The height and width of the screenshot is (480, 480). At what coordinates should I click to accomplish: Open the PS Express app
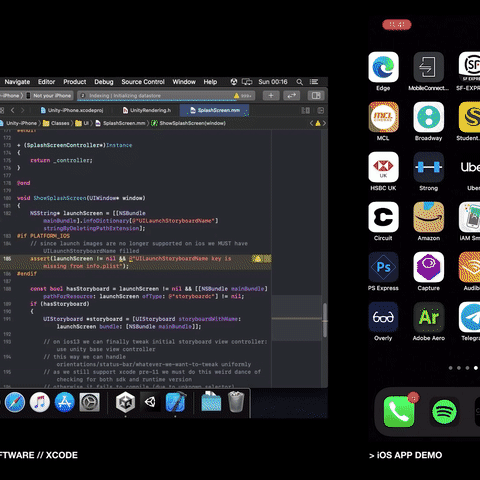point(383,267)
